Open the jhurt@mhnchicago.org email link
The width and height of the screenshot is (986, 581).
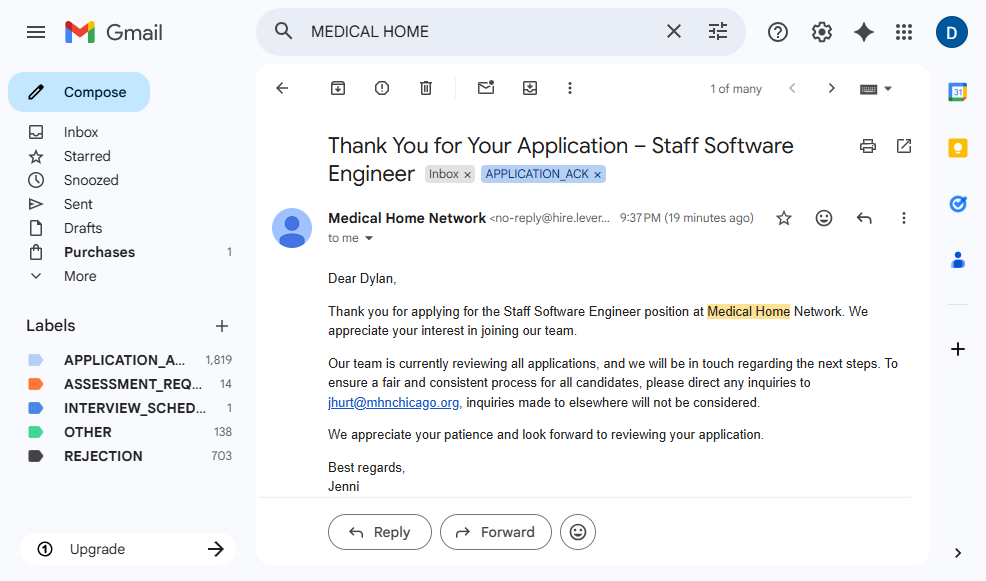tap(393, 403)
